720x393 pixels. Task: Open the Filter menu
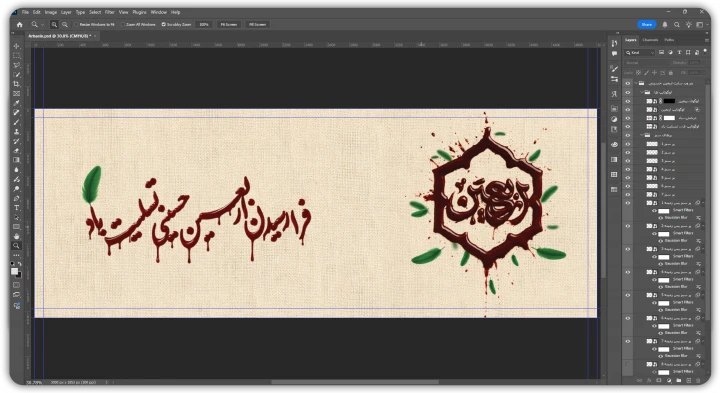click(x=109, y=12)
